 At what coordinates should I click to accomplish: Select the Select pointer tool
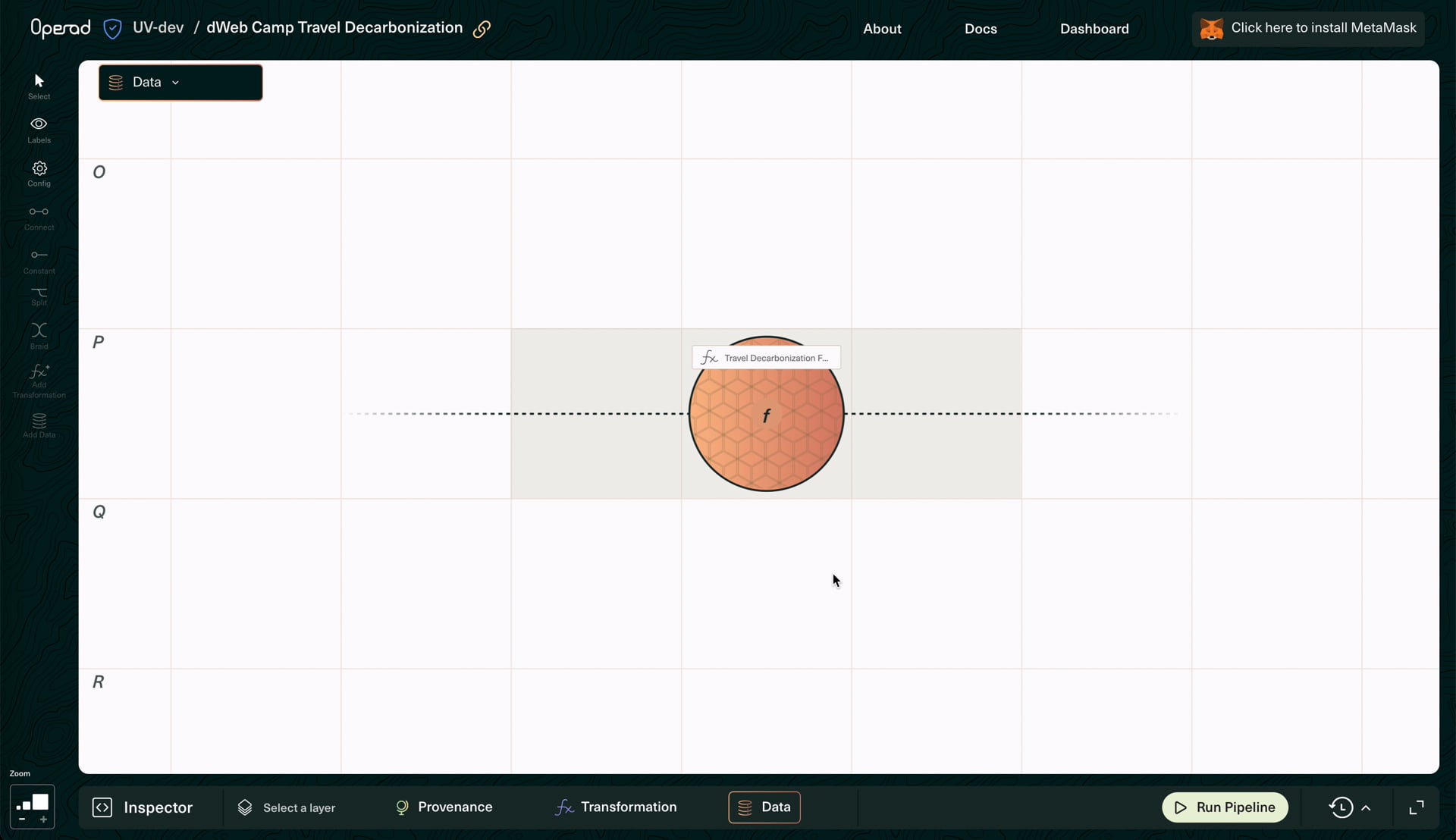point(39,86)
